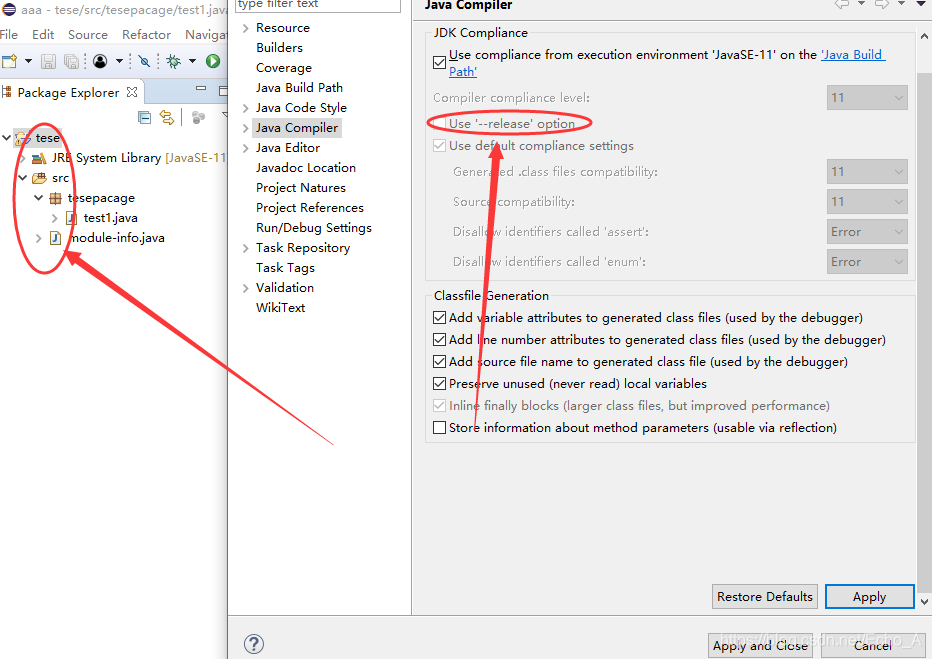Click Collapse All in Package Explorer
The width and height of the screenshot is (932, 659).
tap(145, 117)
